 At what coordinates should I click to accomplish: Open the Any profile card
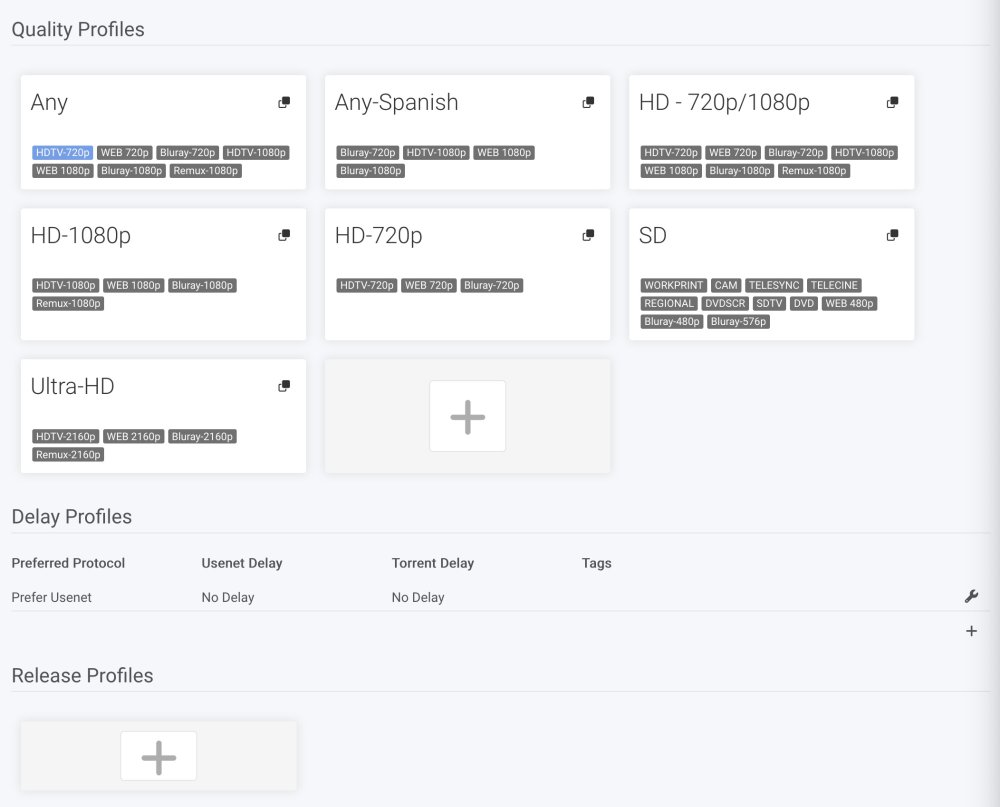point(163,132)
